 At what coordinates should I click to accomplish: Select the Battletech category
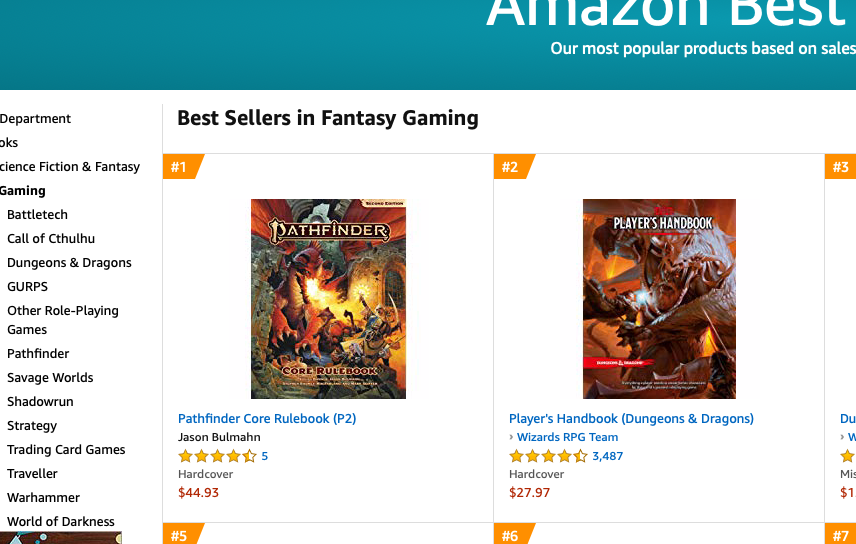37,214
